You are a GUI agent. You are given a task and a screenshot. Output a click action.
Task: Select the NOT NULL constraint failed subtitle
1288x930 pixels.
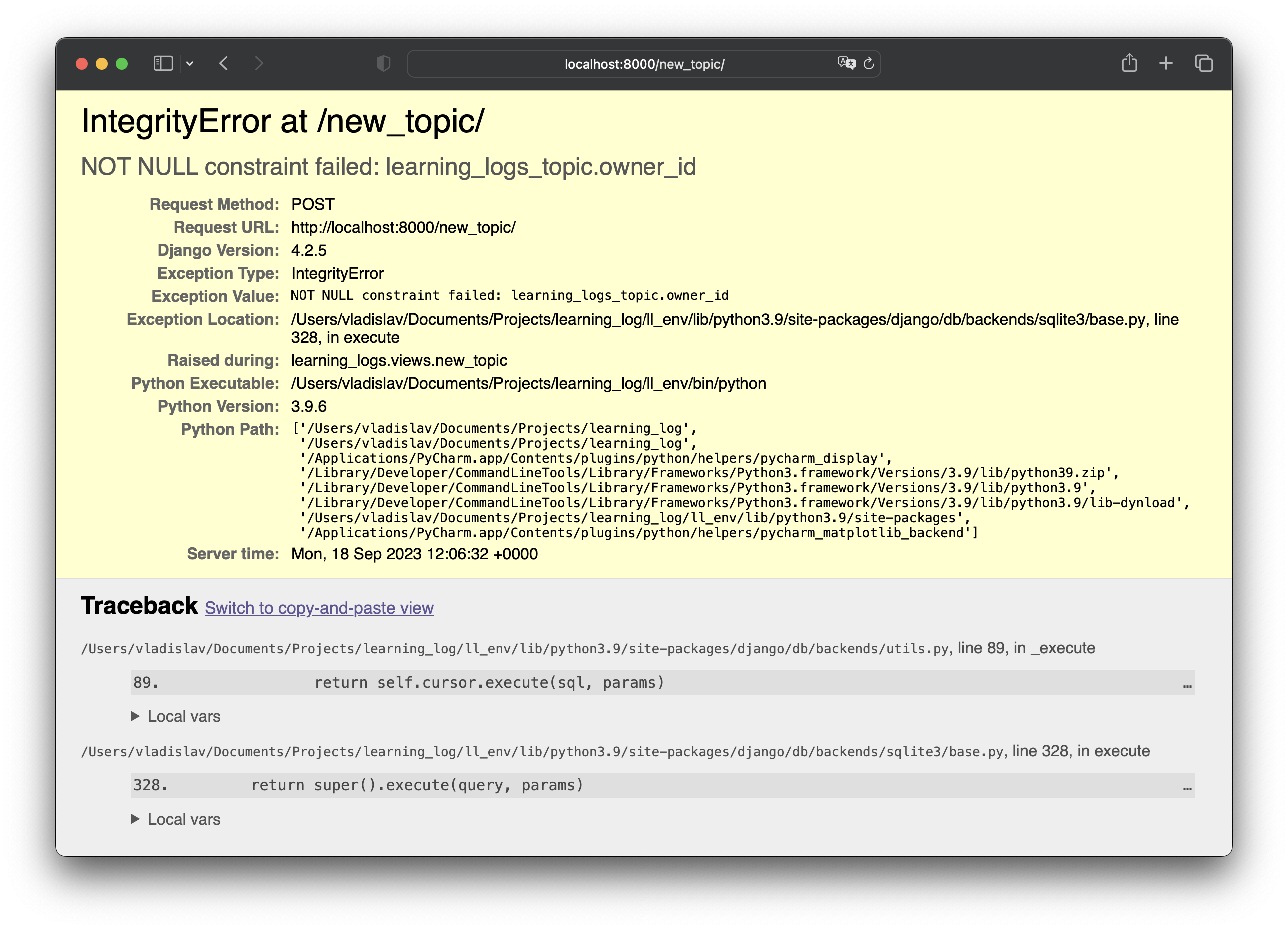tap(388, 167)
